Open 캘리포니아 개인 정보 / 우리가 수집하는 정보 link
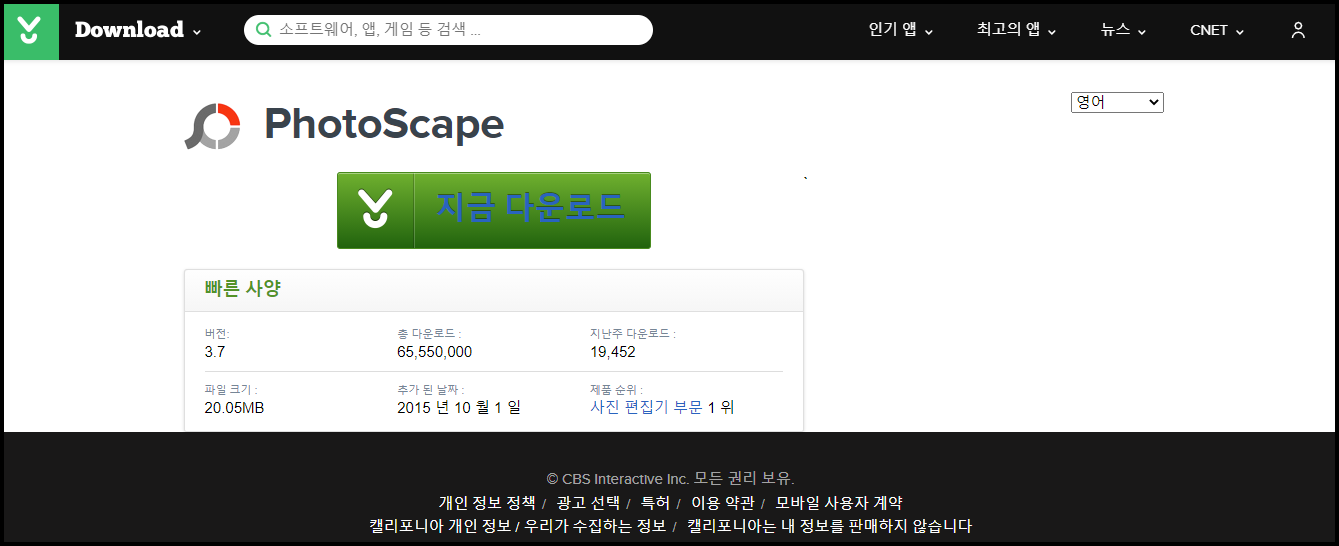This screenshot has width=1339, height=546. pos(517,526)
